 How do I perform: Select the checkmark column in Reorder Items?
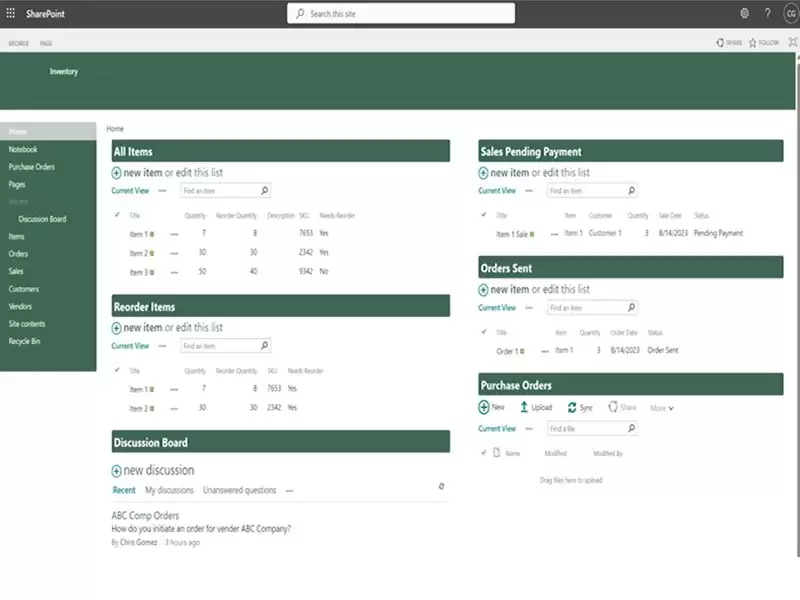117,369
